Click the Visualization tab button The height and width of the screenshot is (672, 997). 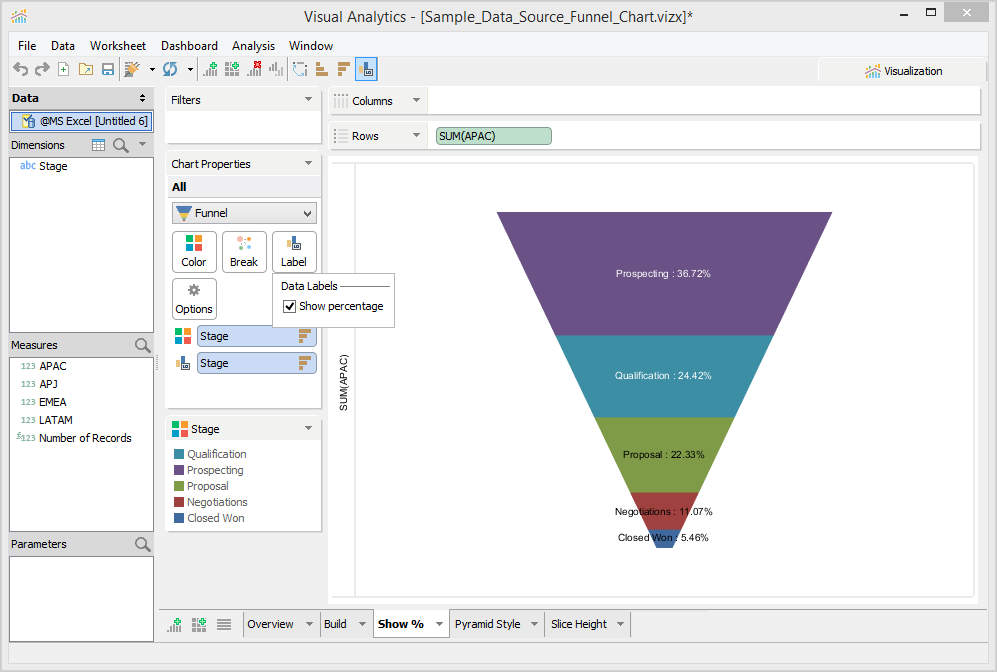pos(903,71)
